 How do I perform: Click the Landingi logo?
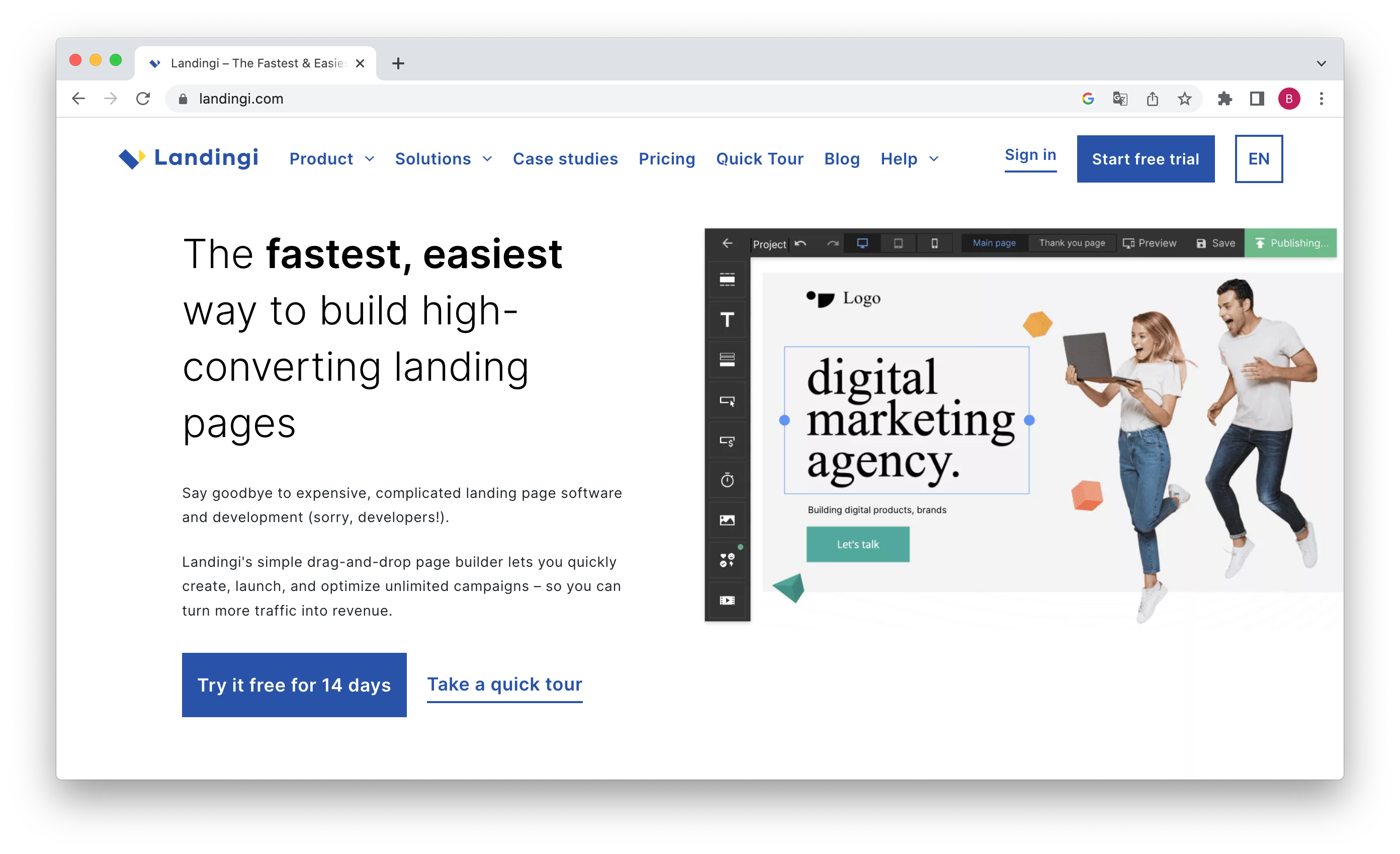pyautogui.click(x=188, y=158)
